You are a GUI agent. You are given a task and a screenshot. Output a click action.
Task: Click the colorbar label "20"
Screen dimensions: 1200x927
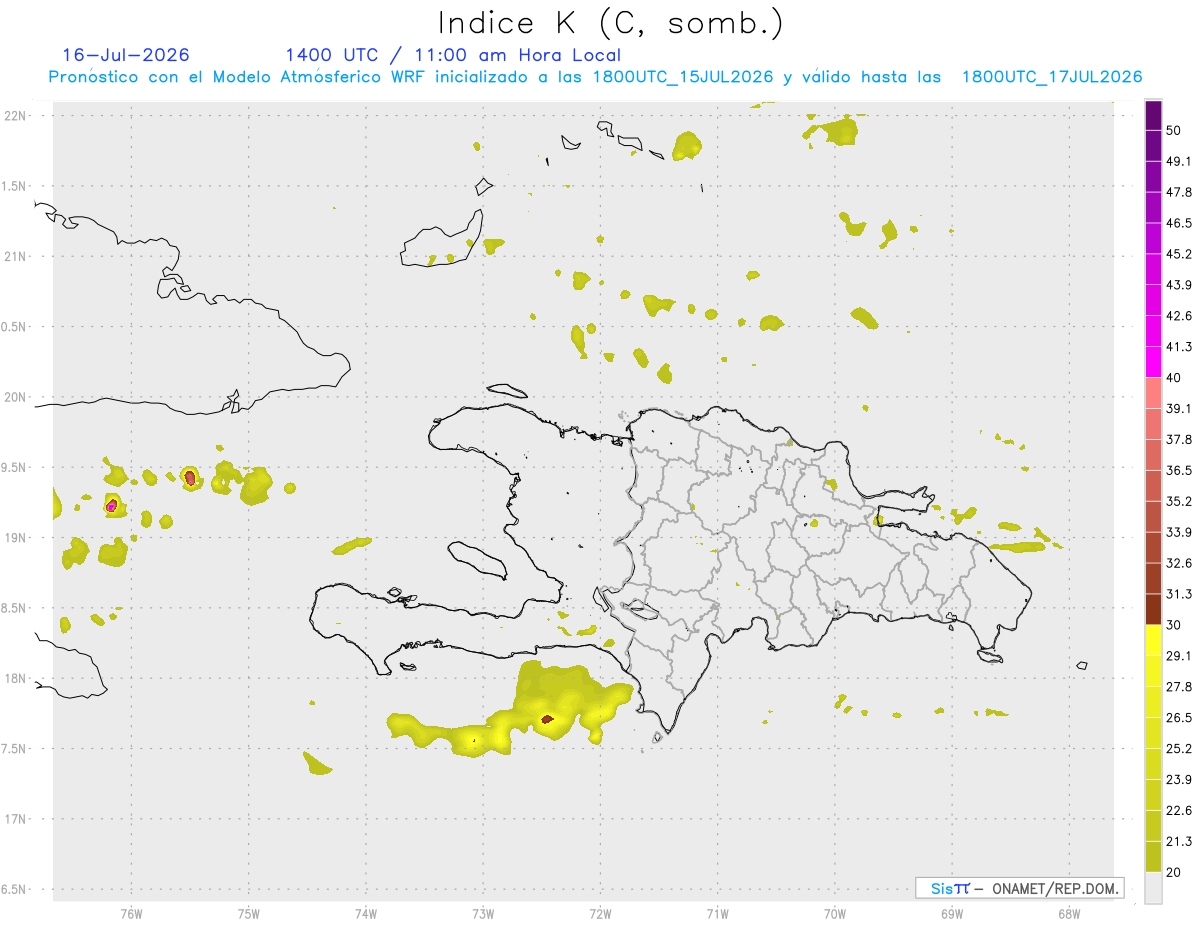tap(1174, 872)
